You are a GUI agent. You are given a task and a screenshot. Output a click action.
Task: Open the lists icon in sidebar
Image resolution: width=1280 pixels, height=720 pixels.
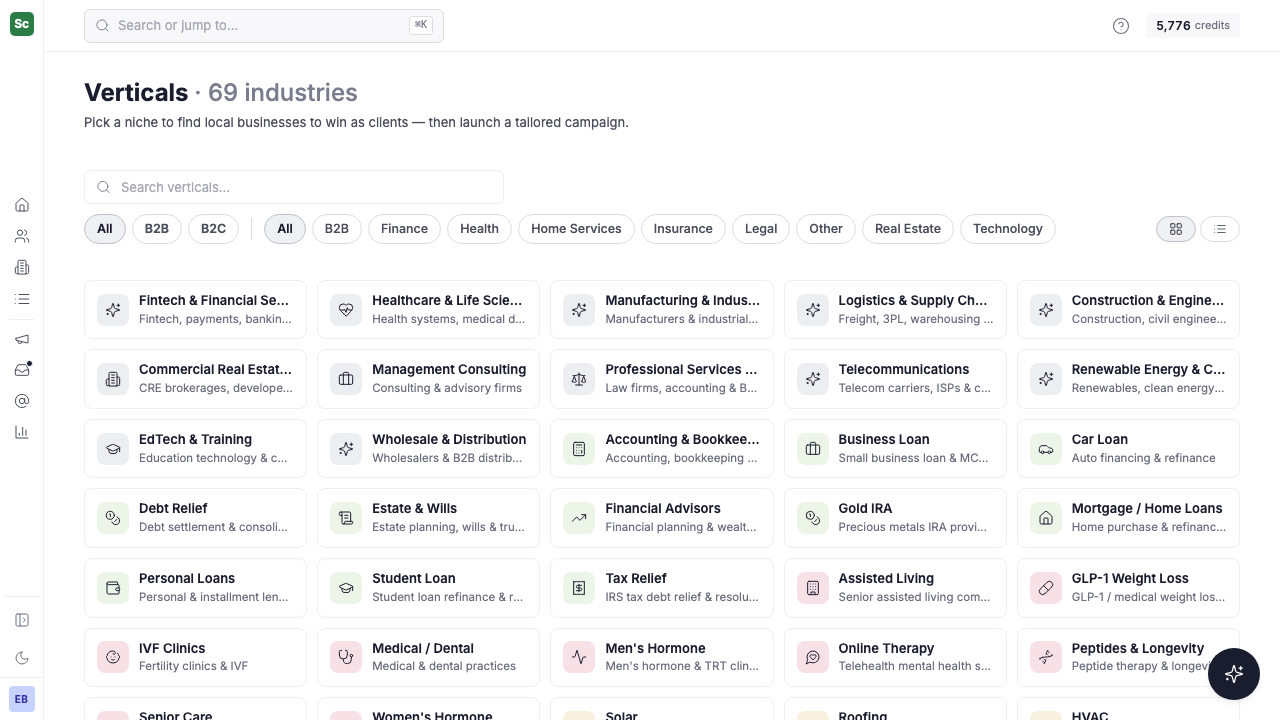[22, 299]
